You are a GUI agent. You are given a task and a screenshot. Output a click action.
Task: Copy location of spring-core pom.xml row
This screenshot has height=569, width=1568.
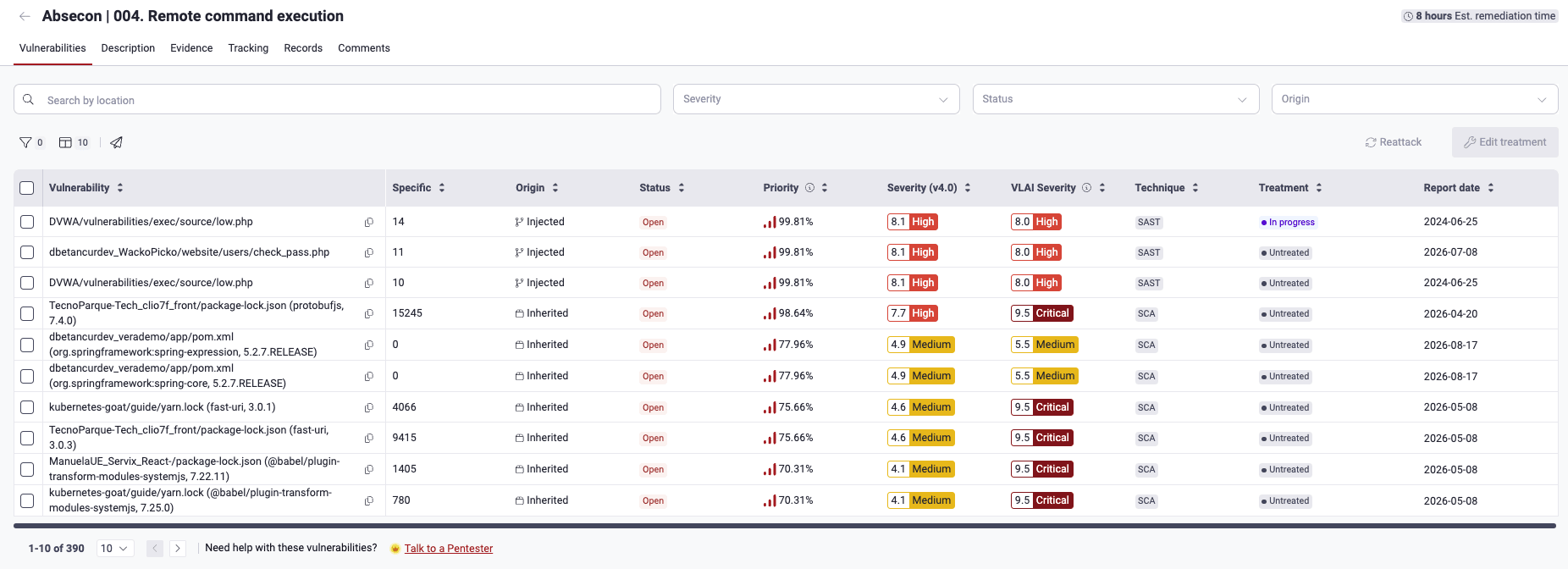pyautogui.click(x=369, y=377)
